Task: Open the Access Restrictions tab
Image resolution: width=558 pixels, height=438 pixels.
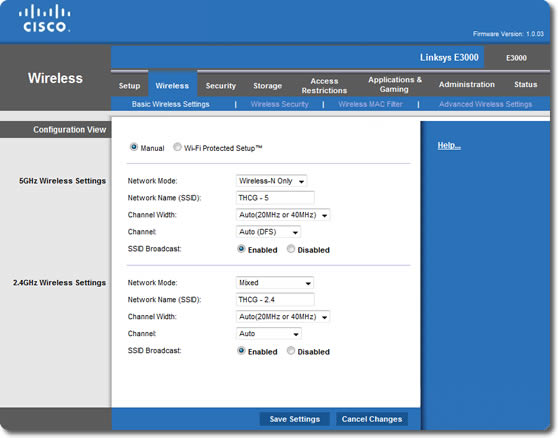Action: click(x=324, y=86)
